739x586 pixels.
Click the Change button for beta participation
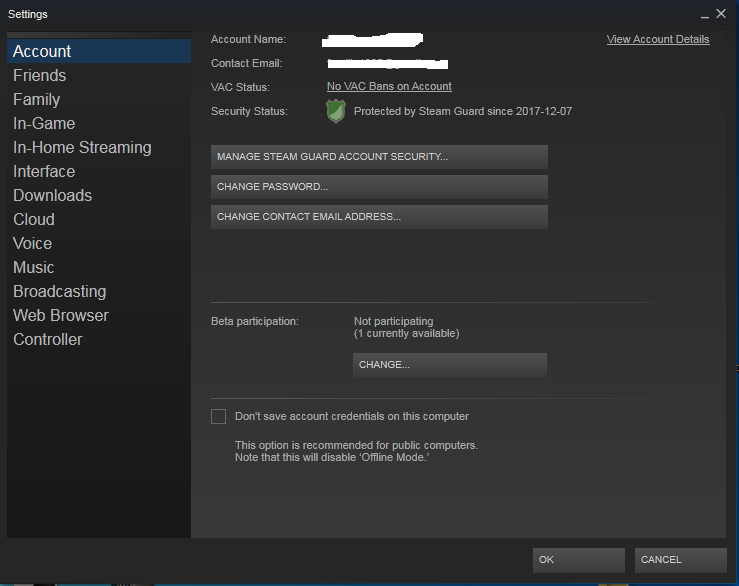pos(450,365)
